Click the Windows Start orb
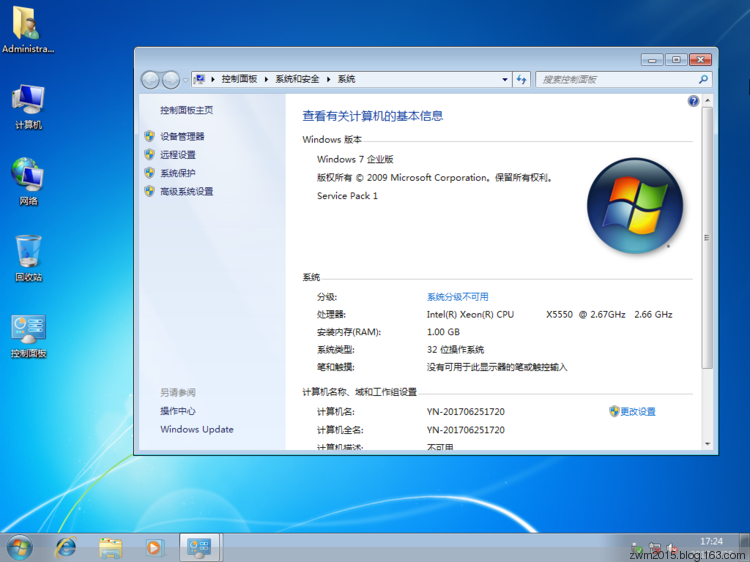The height and width of the screenshot is (562, 750). point(19,548)
